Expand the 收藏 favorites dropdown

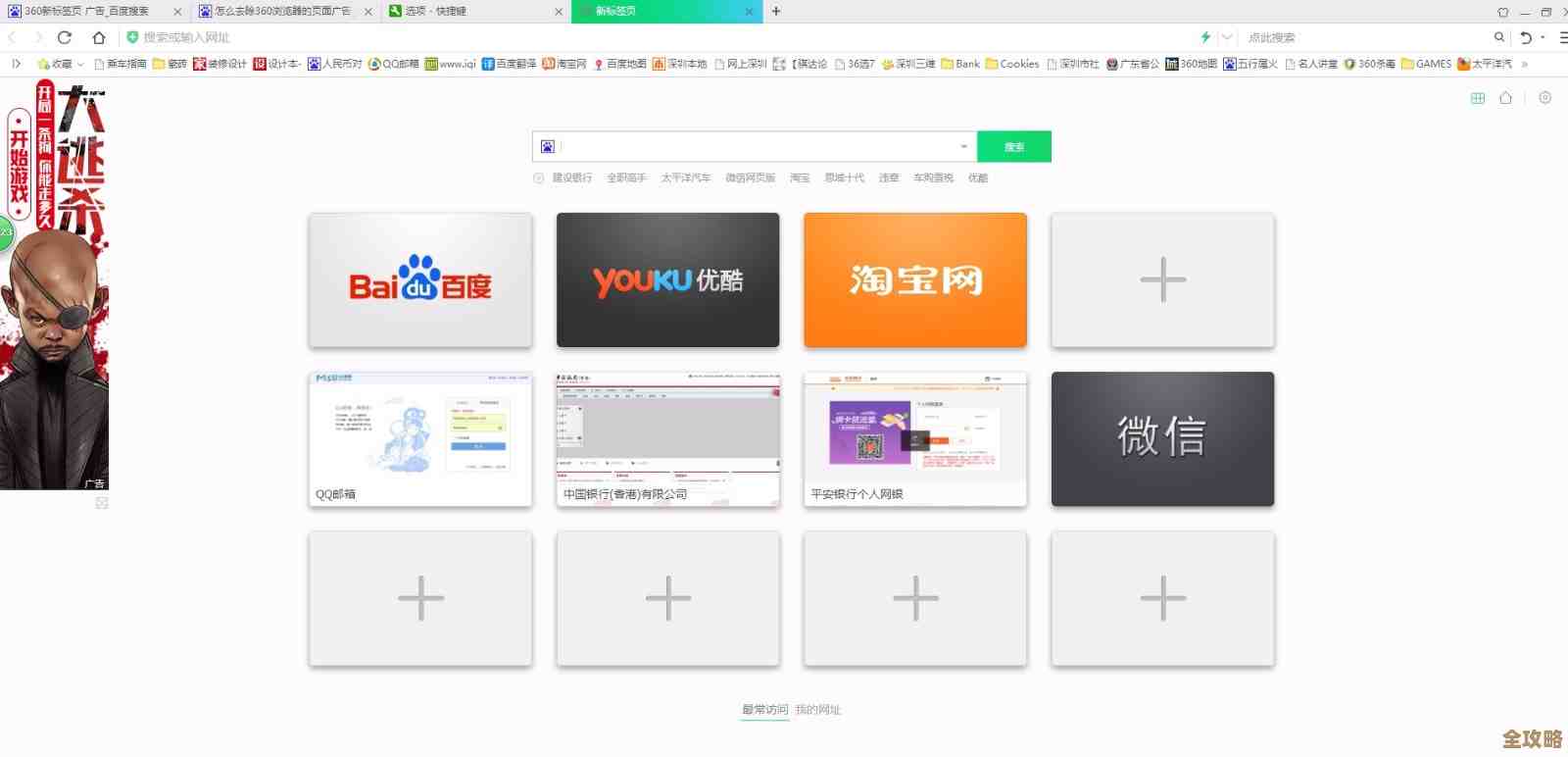pyautogui.click(x=60, y=64)
